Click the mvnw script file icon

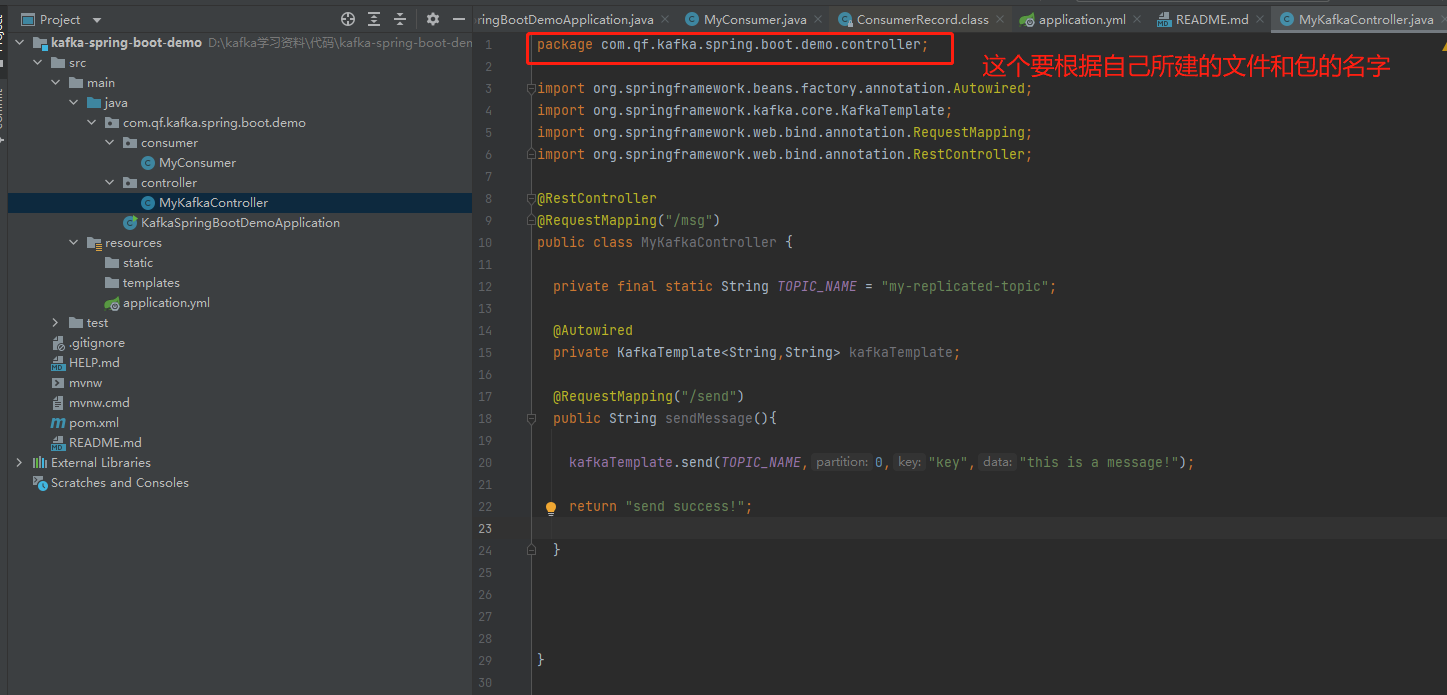pyautogui.click(x=58, y=383)
